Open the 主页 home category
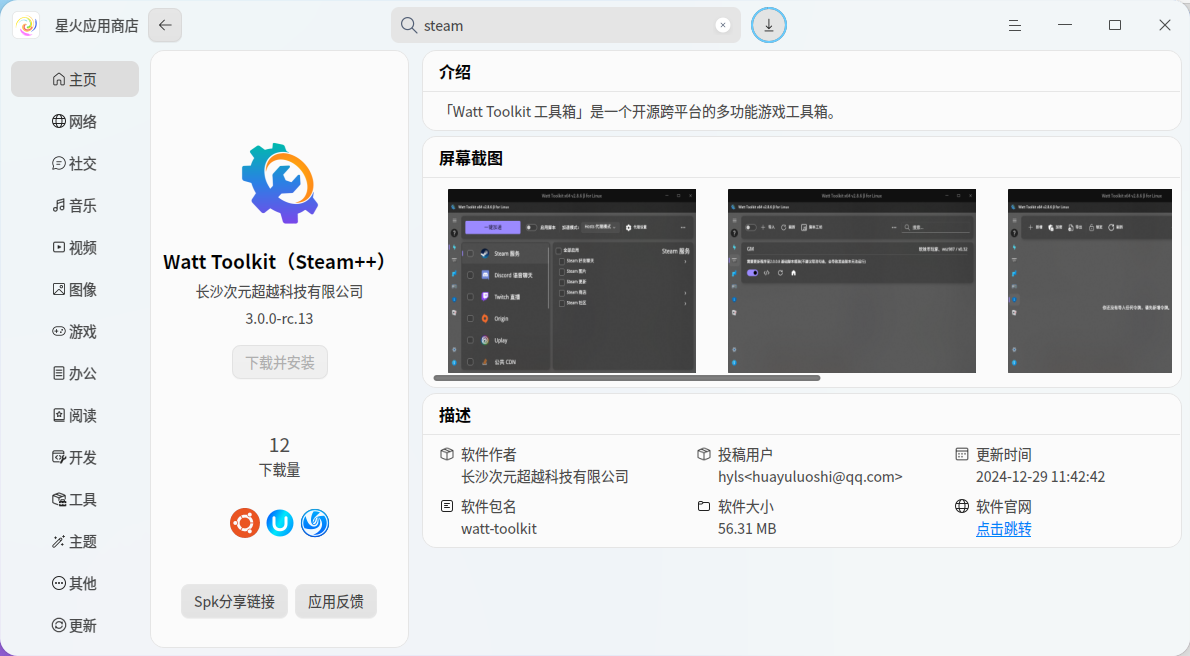The height and width of the screenshot is (656, 1190). point(74,79)
